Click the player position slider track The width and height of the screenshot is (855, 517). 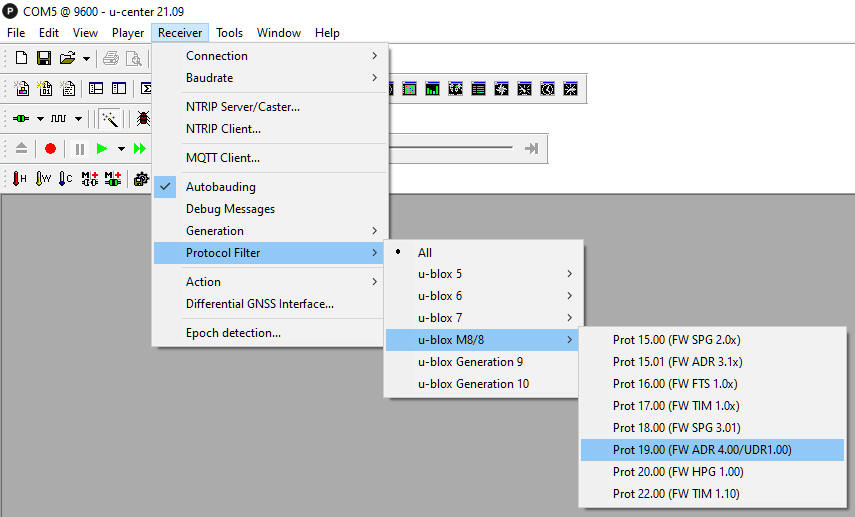tap(451, 147)
